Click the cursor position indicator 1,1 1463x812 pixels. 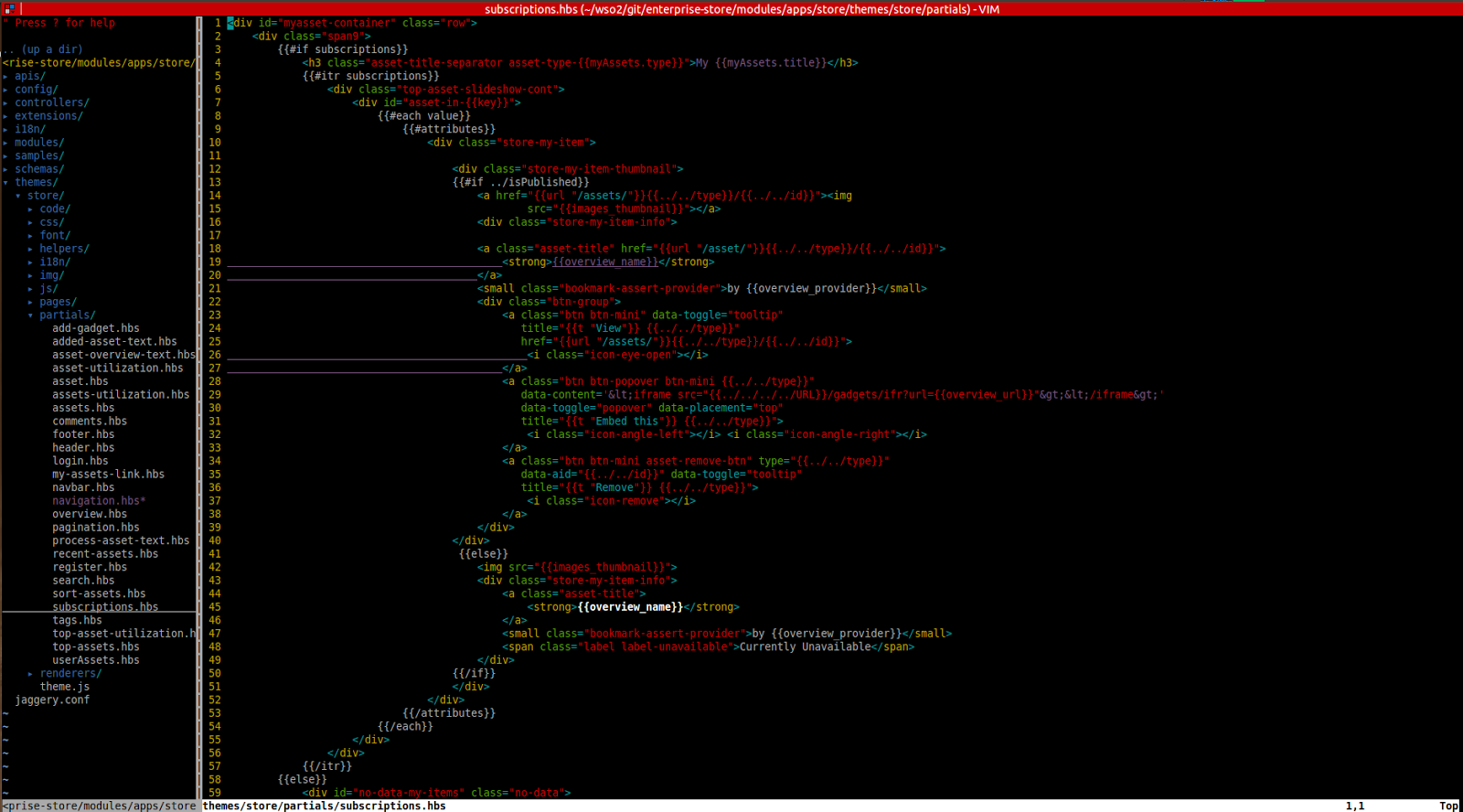pos(1355,806)
